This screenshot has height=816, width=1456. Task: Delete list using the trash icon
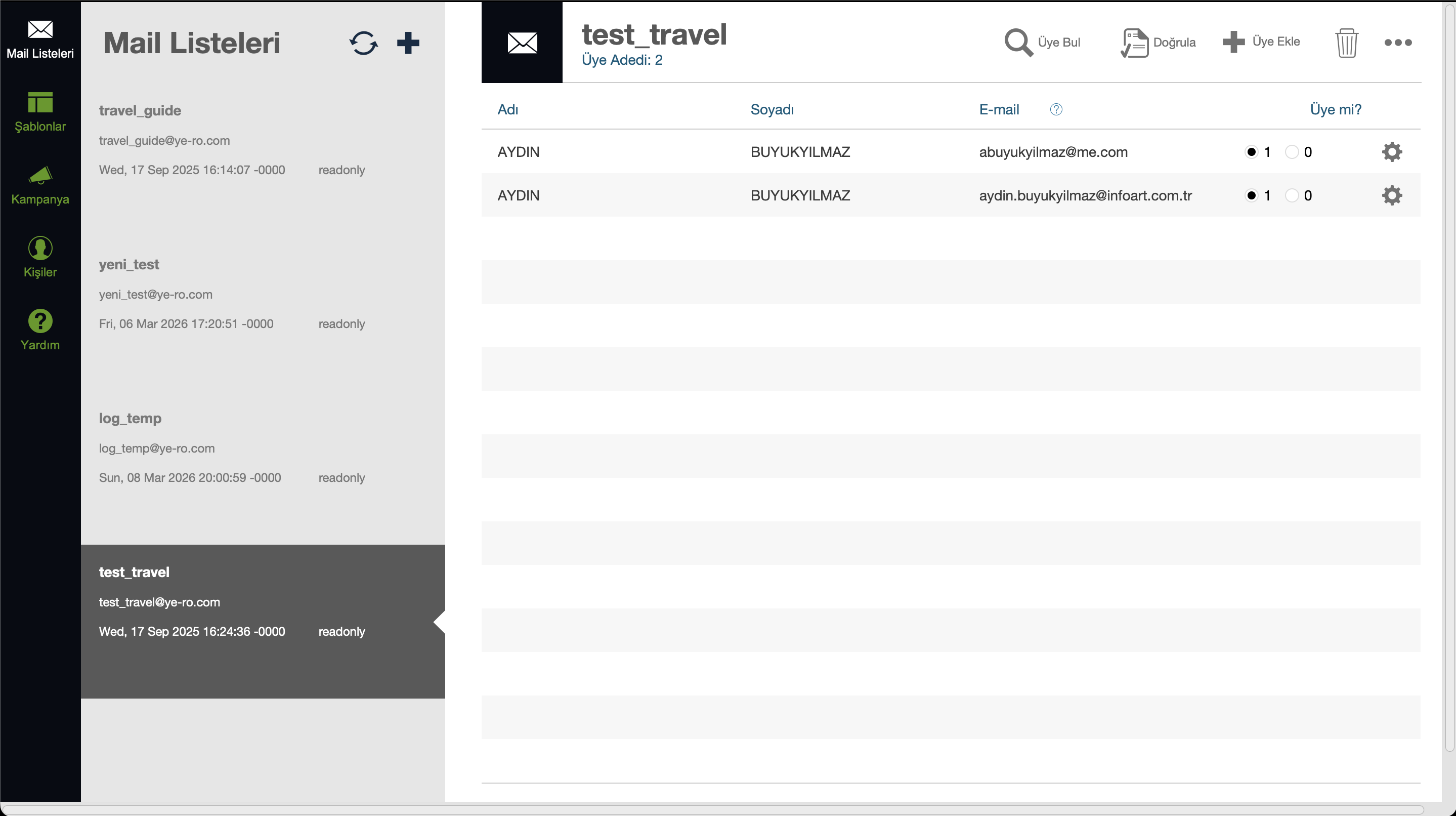1347,43
